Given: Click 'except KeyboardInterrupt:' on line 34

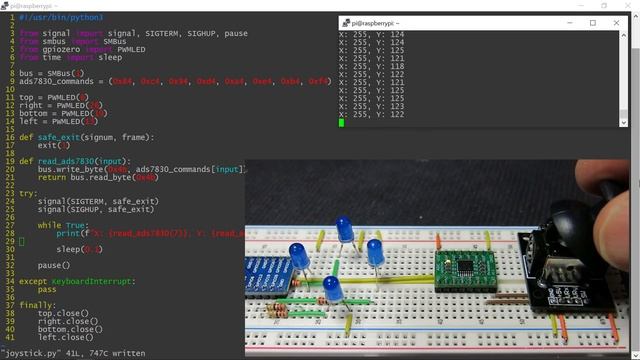Looking at the screenshot, I should click(x=77, y=281).
